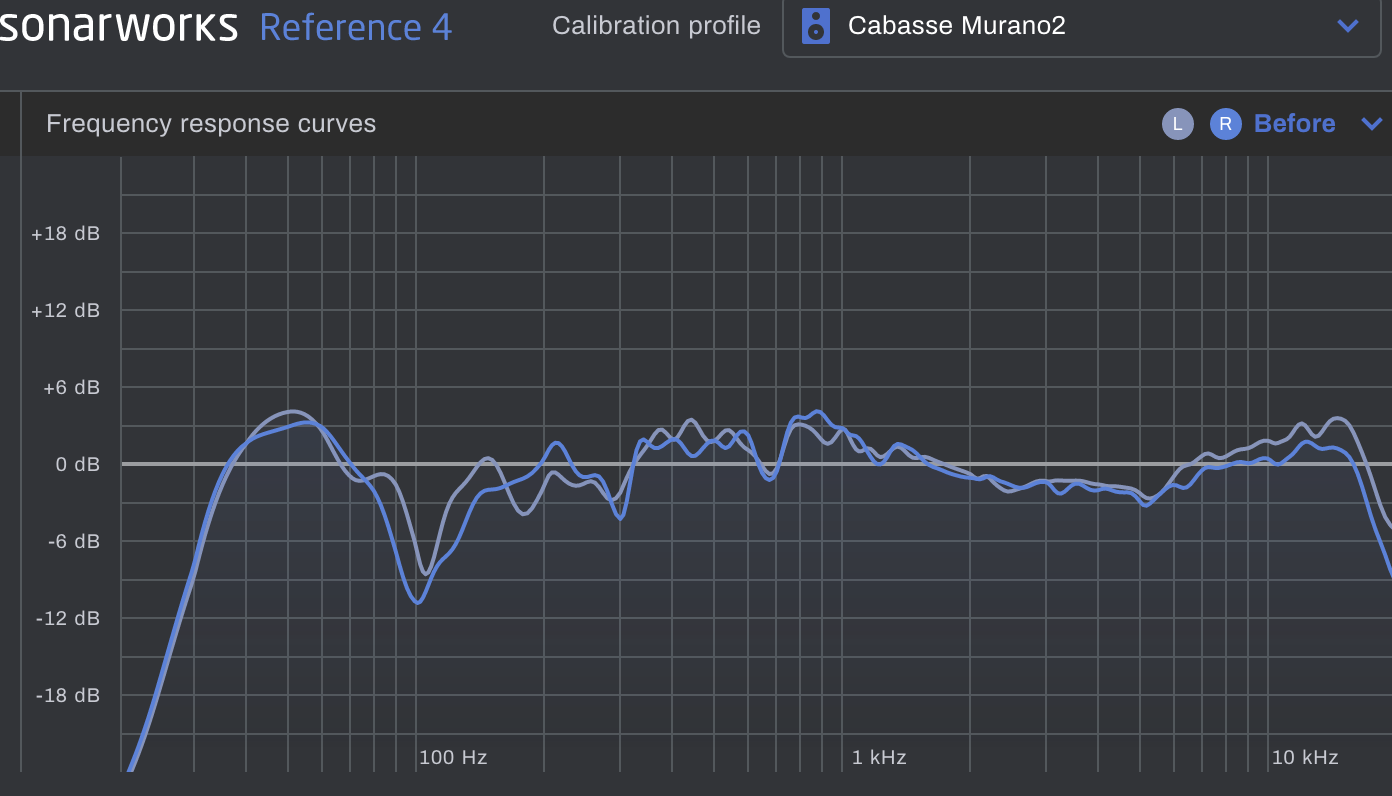Click the +18 dB axis label
Image resolution: width=1392 pixels, height=796 pixels.
click(66, 234)
